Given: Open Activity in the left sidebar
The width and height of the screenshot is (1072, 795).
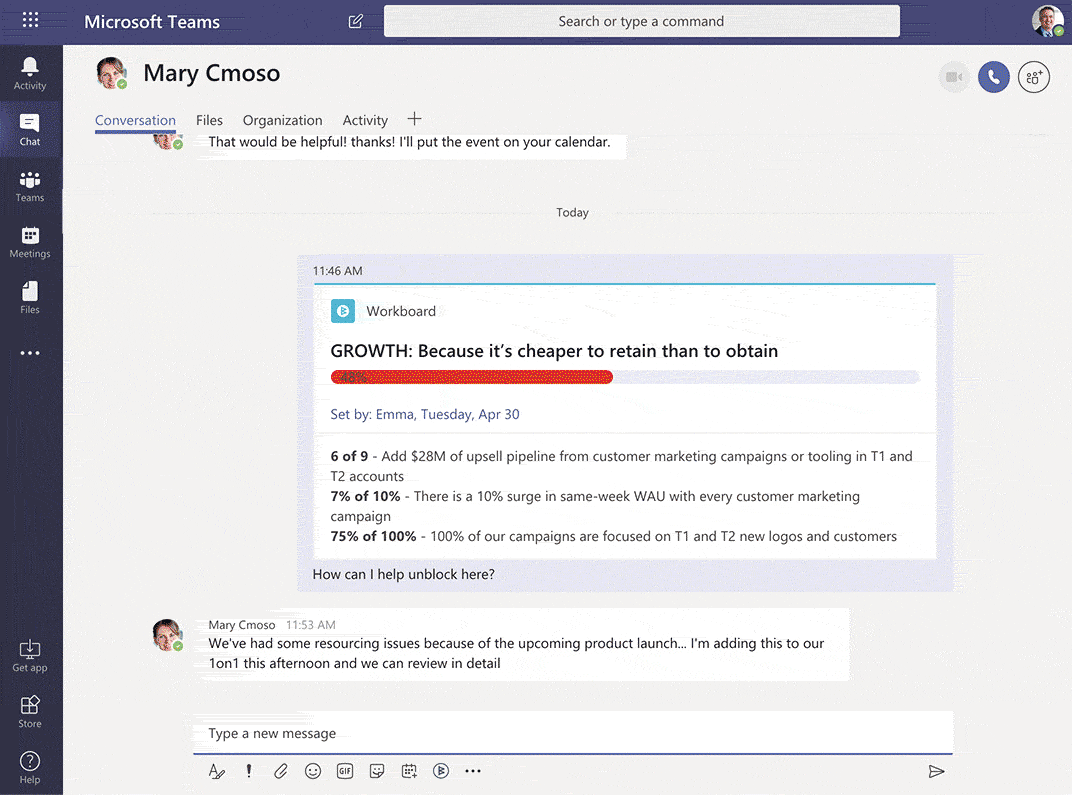Looking at the screenshot, I should pyautogui.click(x=30, y=74).
